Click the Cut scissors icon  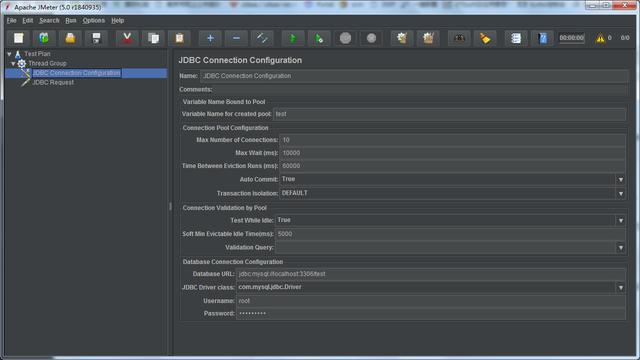(x=127, y=38)
